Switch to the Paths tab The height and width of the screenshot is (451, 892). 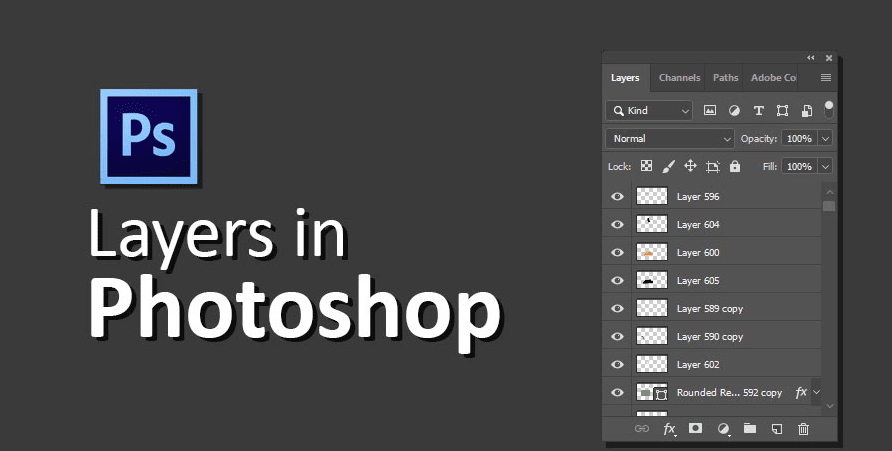coord(725,77)
